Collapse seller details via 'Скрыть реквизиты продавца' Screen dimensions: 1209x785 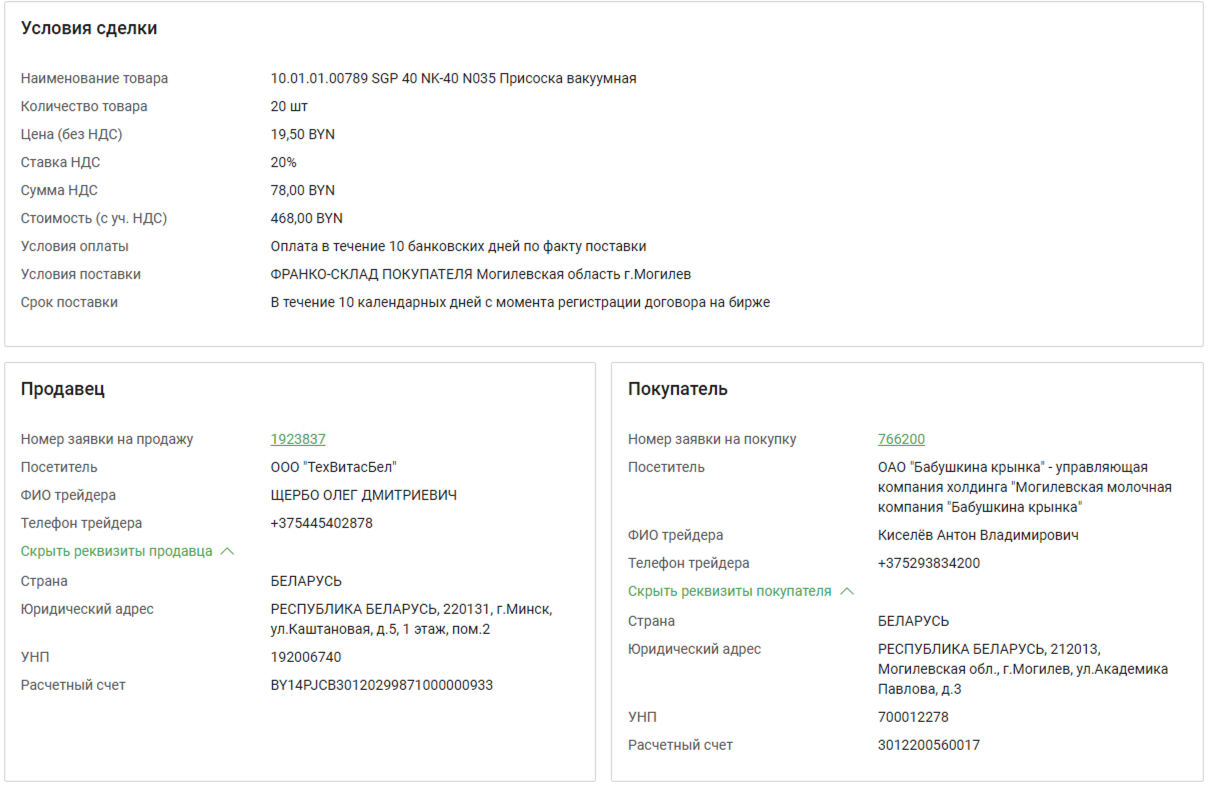(x=117, y=551)
